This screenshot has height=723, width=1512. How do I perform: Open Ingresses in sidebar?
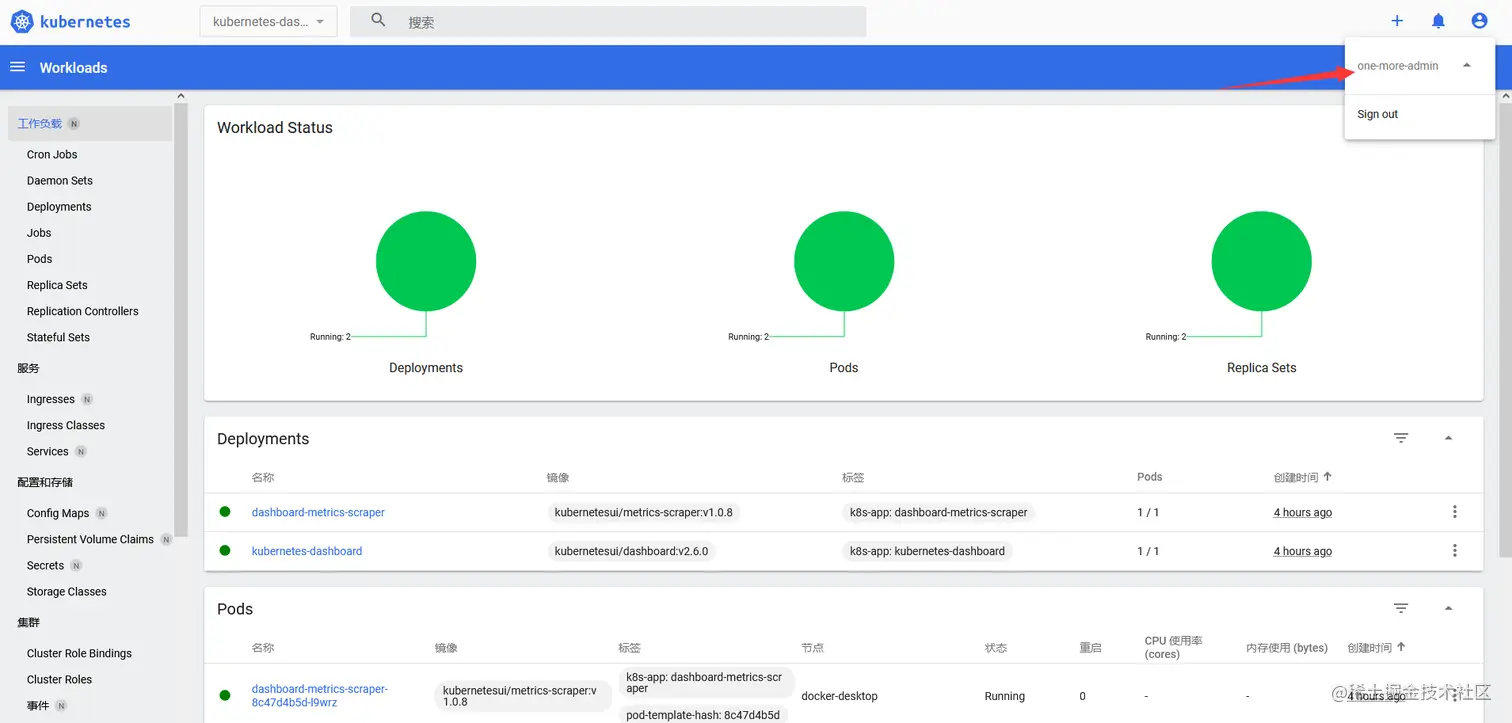(x=51, y=399)
